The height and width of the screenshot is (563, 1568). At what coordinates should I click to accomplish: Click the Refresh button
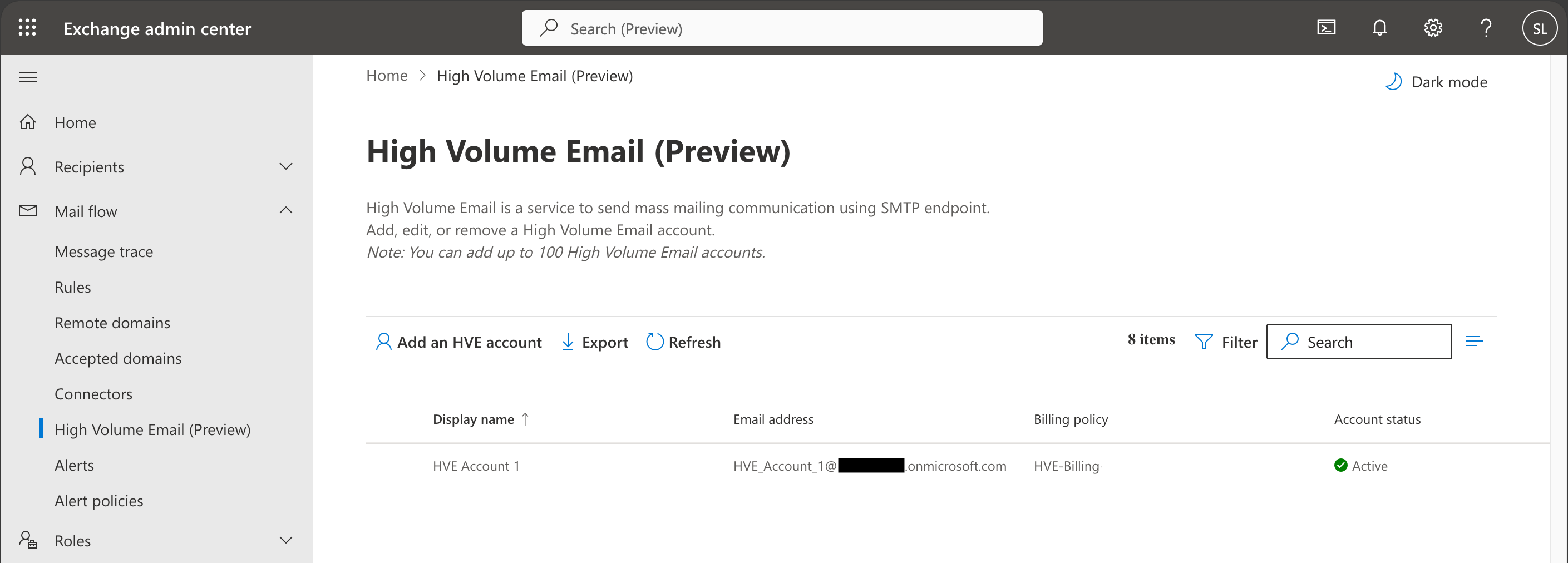[683, 342]
